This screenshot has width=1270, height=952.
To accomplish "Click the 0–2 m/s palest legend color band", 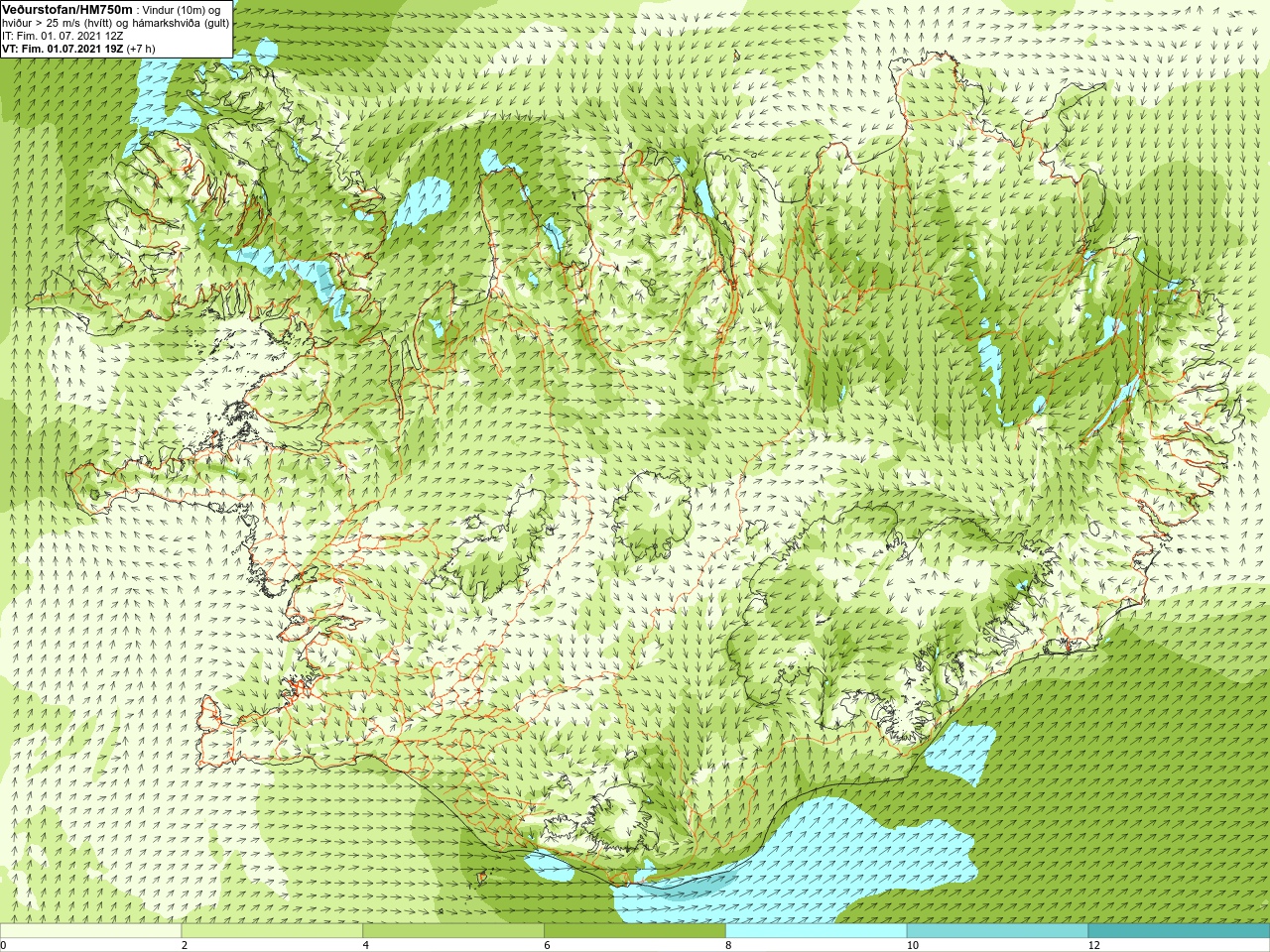I will [x=91, y=931].
